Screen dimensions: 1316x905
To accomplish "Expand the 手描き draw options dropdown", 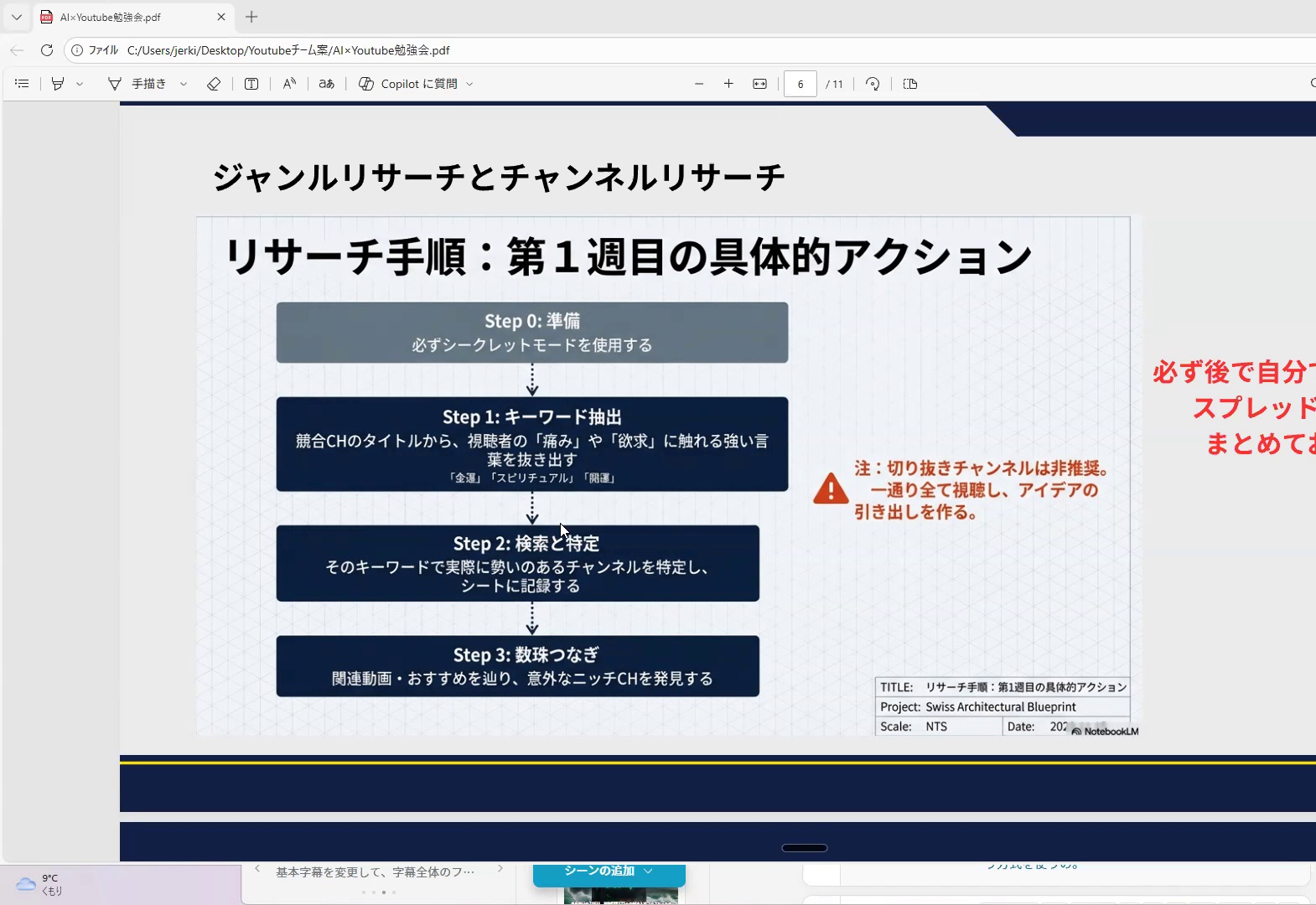I will 184,84.
